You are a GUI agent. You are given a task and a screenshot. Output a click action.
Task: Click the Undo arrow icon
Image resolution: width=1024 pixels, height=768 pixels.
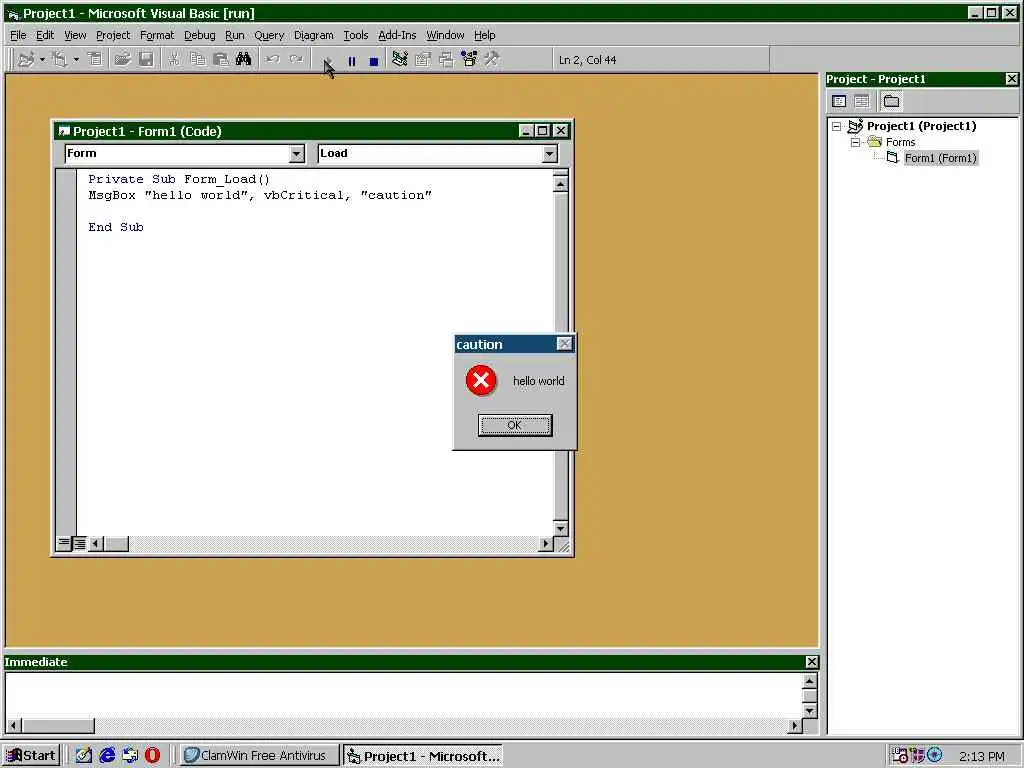(272, 59)
